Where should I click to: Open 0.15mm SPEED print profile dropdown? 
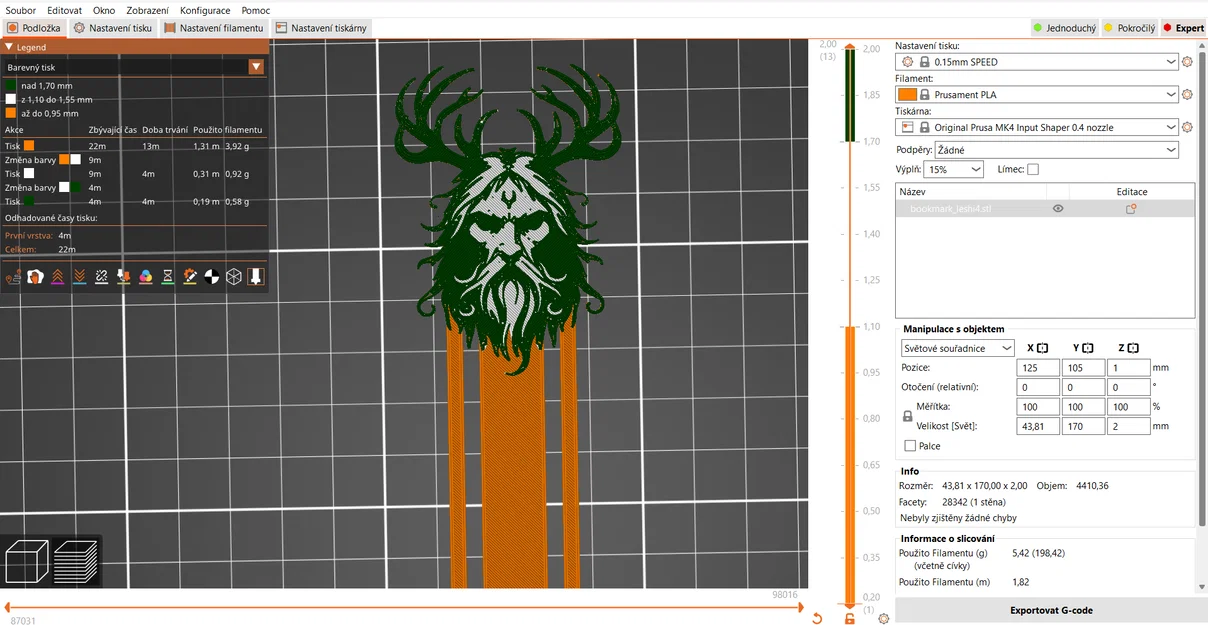coord(1037,62)
